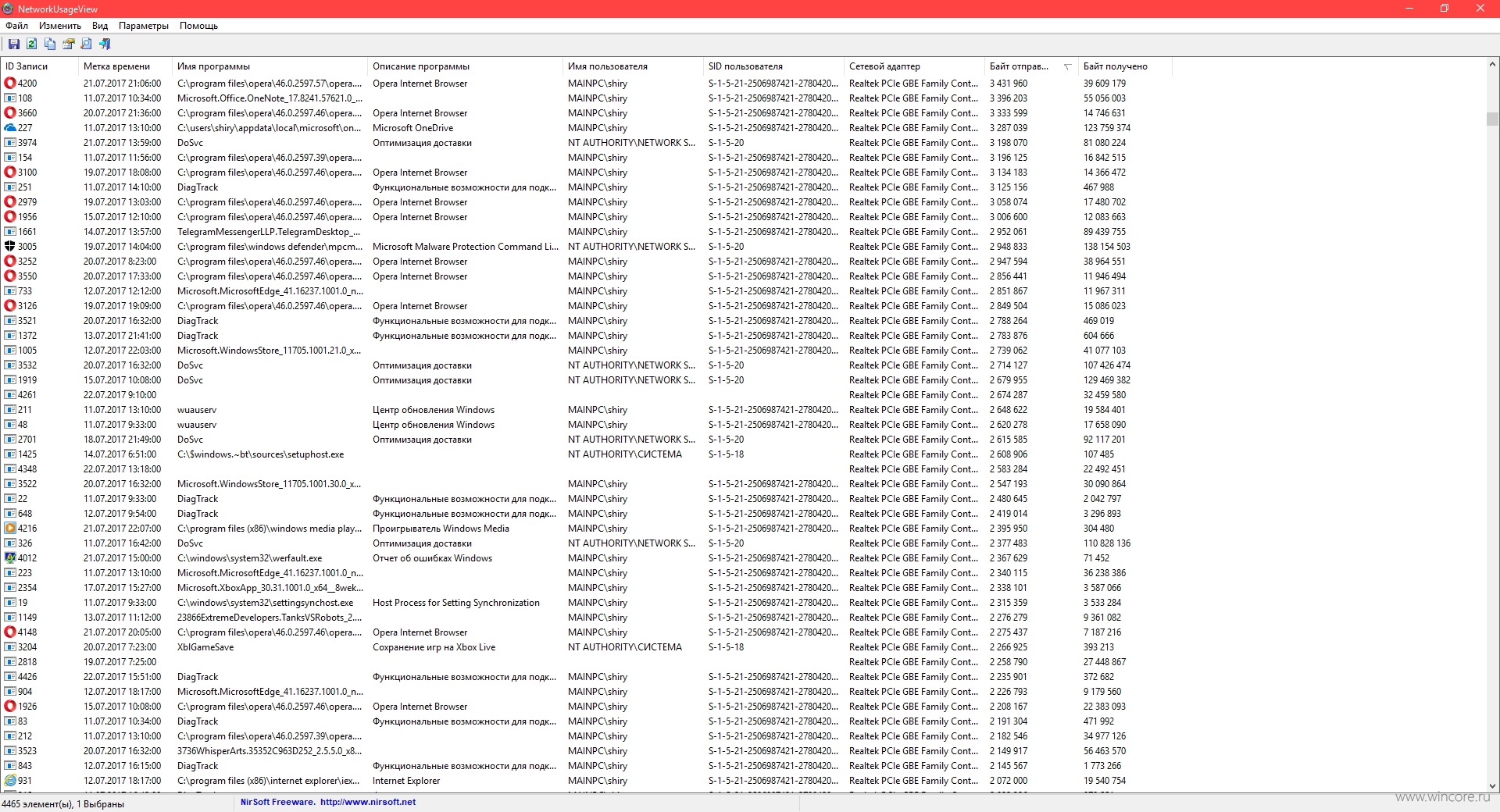Click the Refresh toolbar icon

coord(32,45)
